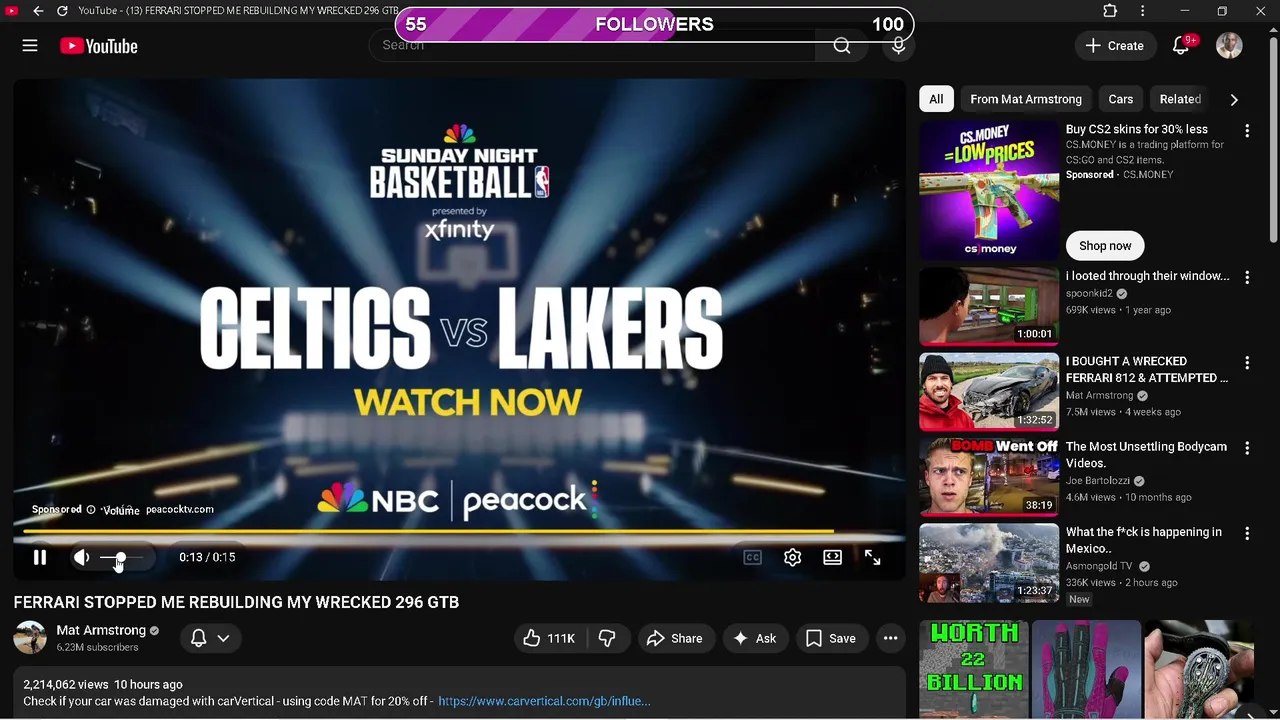Image resolution: width=1280 pixels, height=720 pixels.
Task: Open Joe Bartolozzi channel name
Action: tap(1098, 481)
